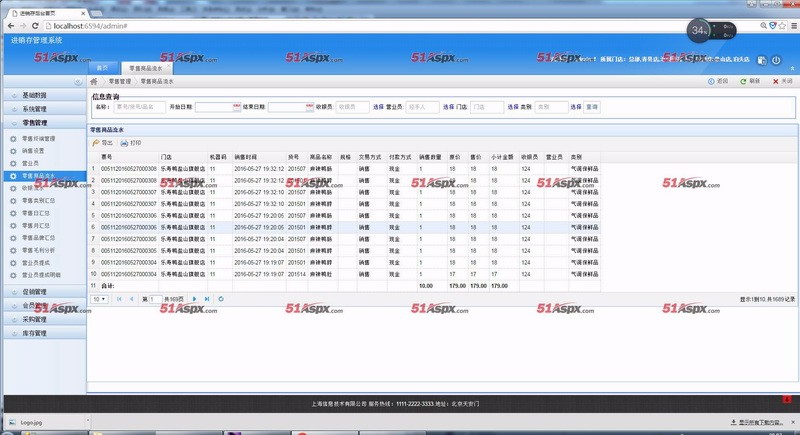
Task: Open the calendar picker for 开始日期
Action: (237, 107)
